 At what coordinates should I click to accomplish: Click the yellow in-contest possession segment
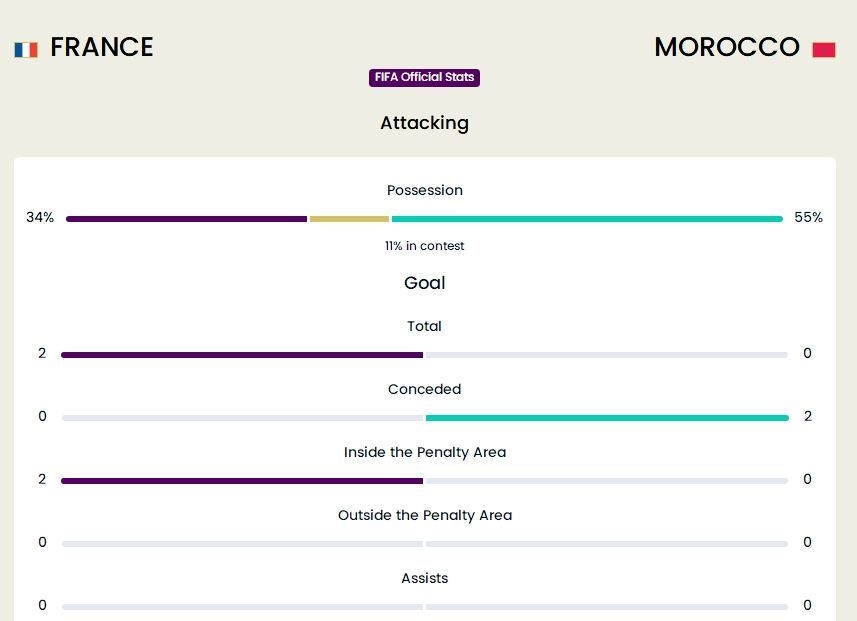click(x=349, y=219)
